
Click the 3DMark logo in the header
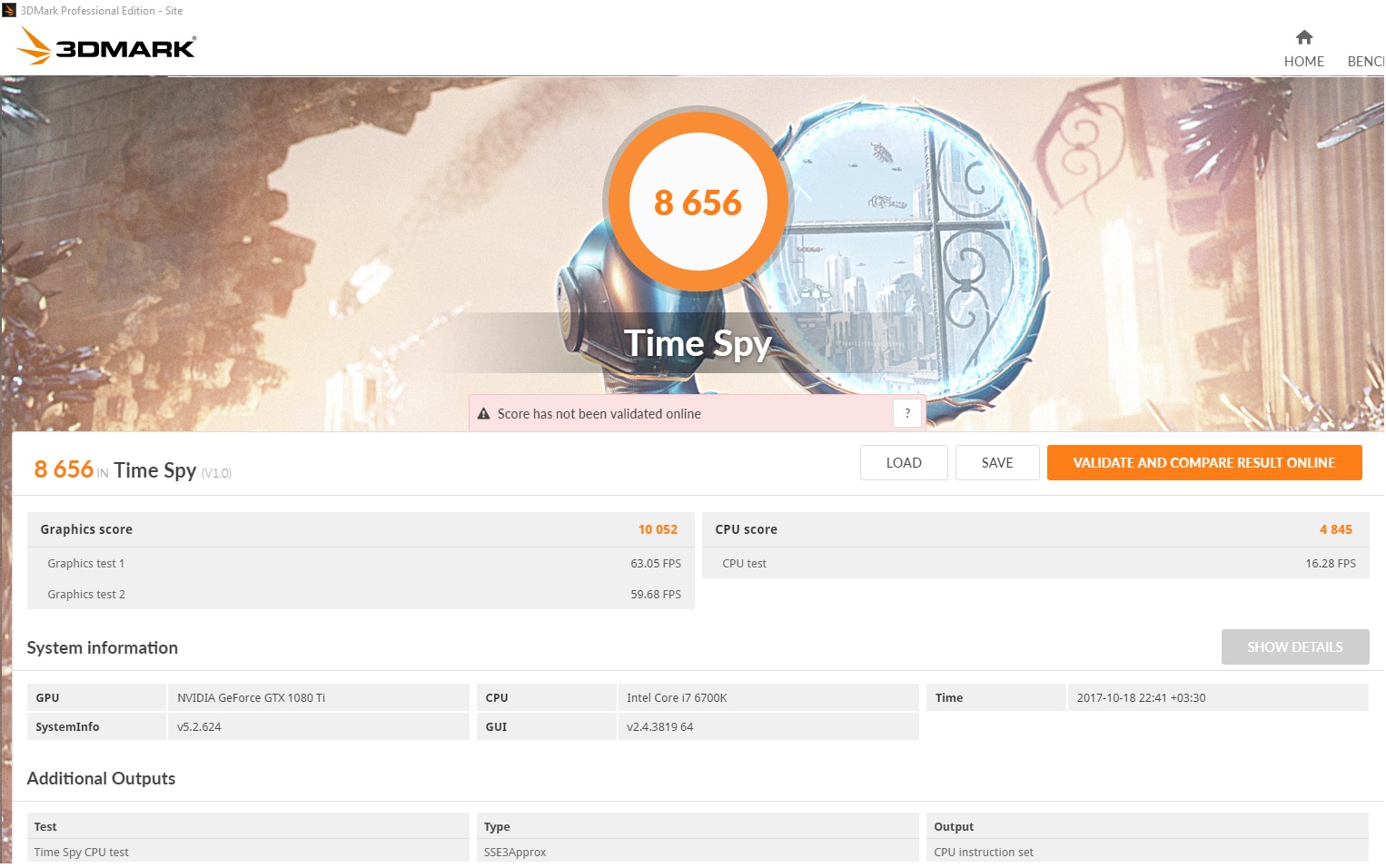click(x=107, y=46)
